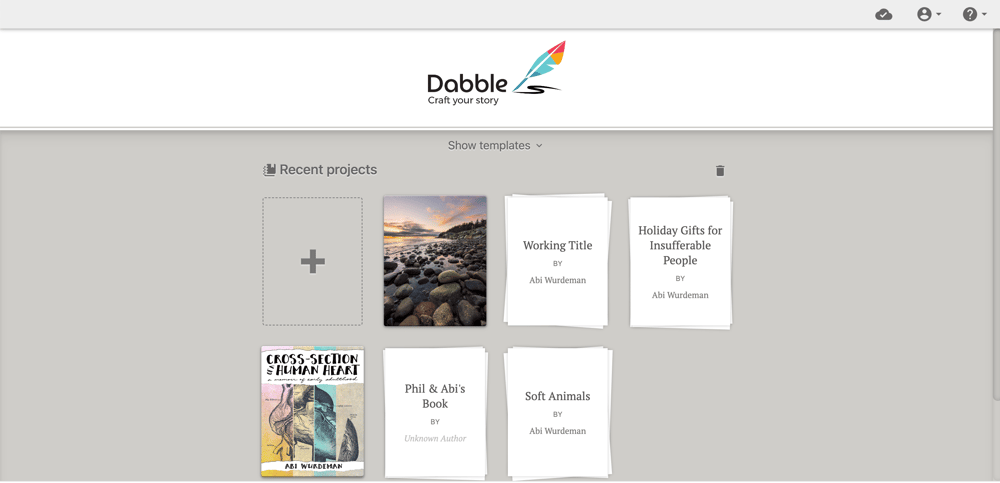This screenshot has height=483, width=1000.
Task: Open the Soft Animals project
Action: coord(557,413)
